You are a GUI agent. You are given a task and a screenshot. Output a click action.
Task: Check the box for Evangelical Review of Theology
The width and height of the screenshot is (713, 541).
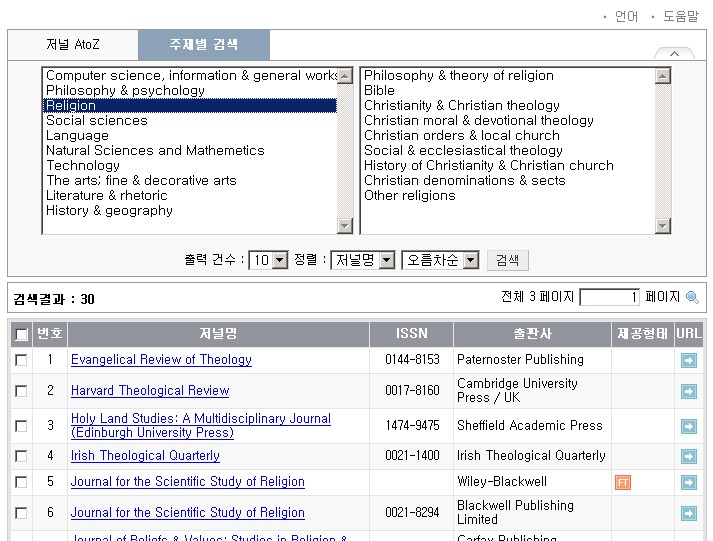[x=21, y=360]
